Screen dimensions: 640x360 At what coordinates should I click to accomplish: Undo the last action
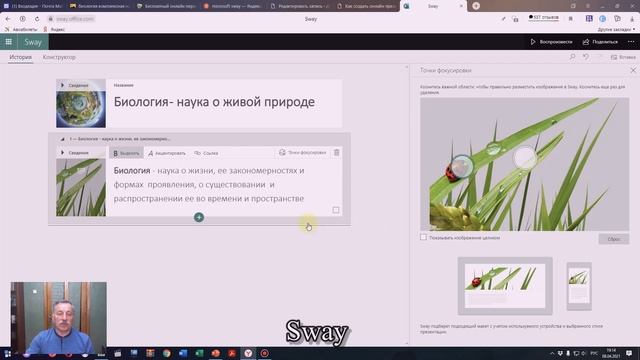point(586,57)
